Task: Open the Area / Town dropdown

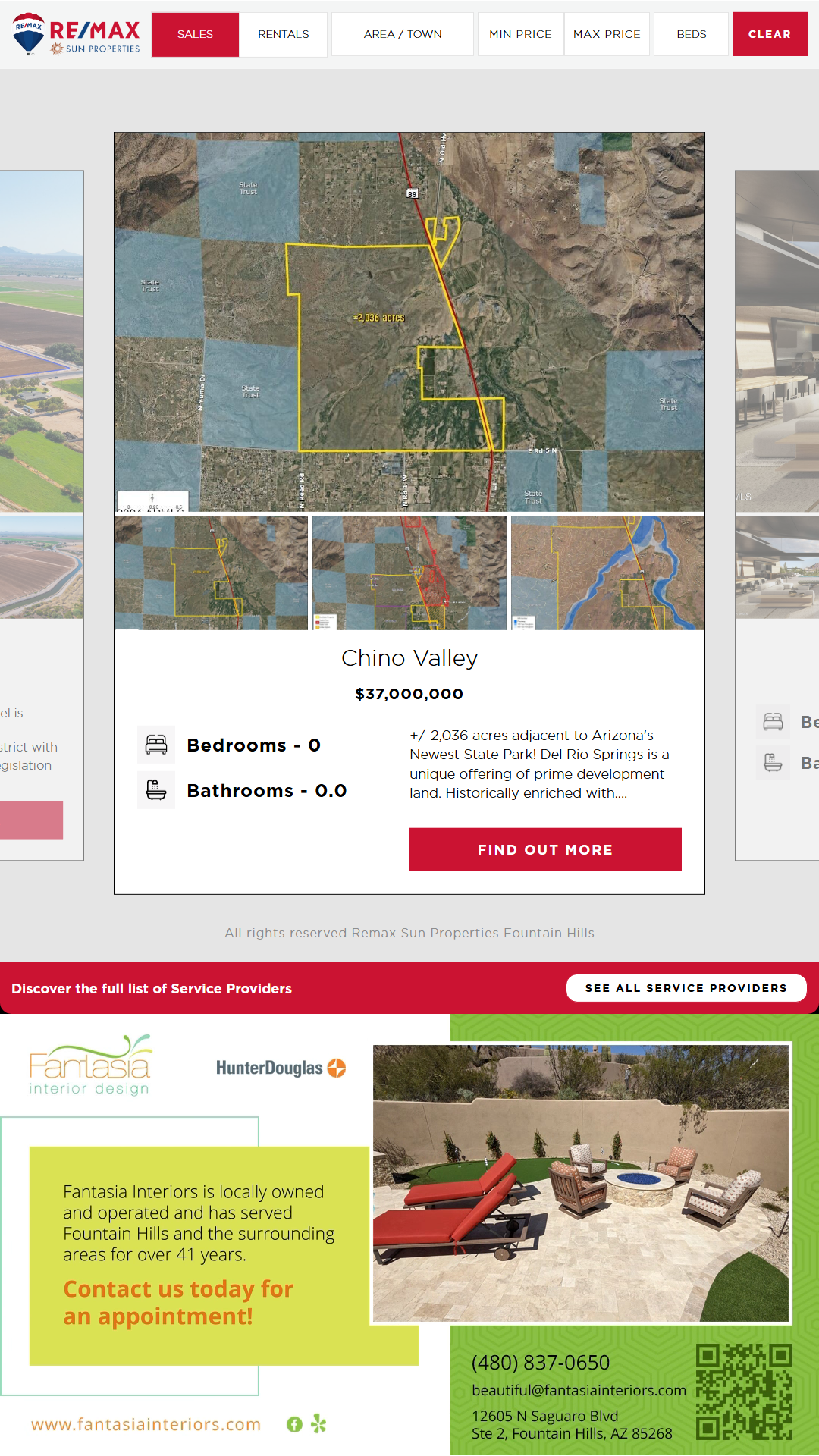Action: [x=403, y=34]
